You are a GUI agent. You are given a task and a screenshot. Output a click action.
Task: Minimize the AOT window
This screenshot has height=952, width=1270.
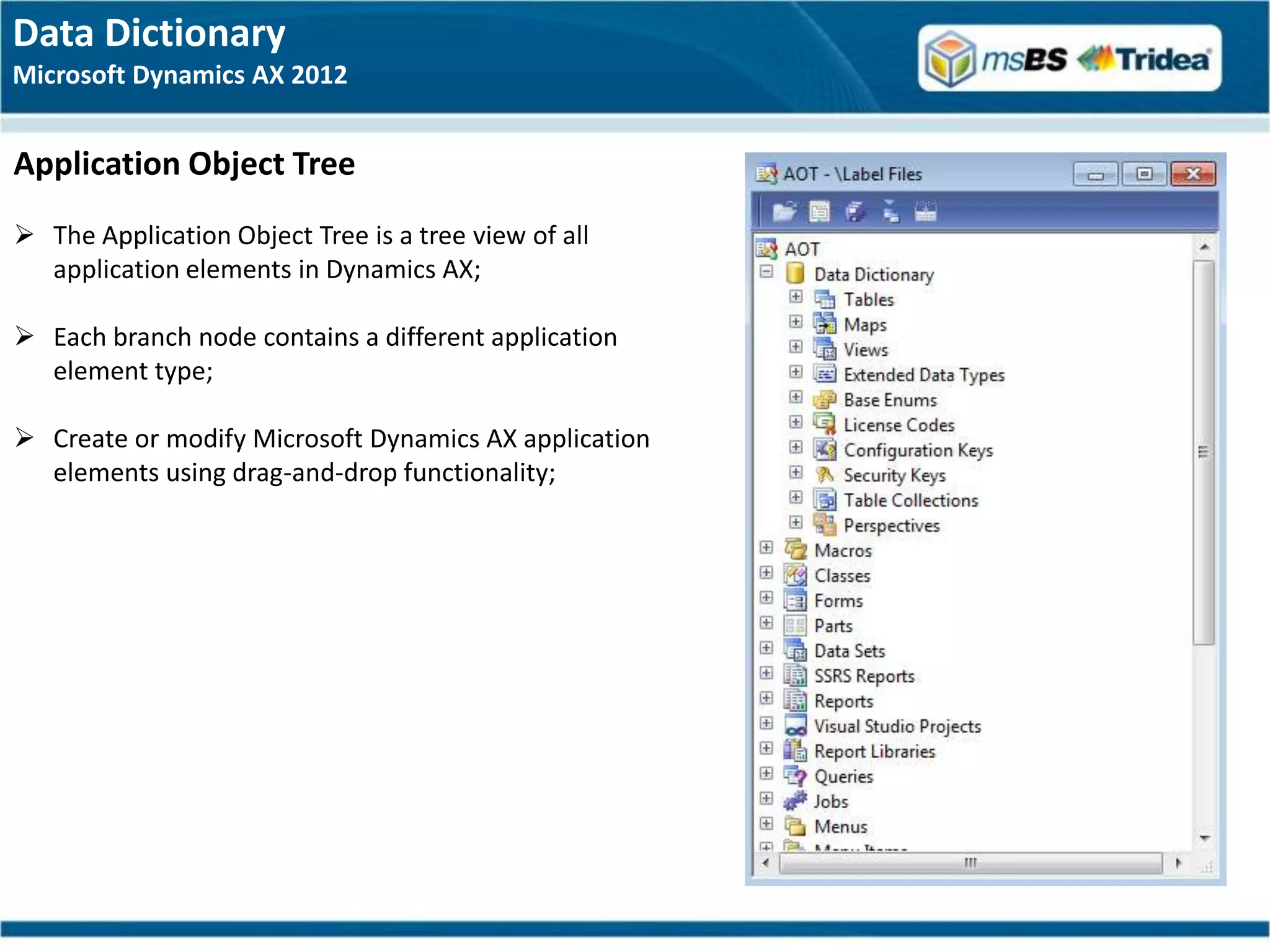(x=1096, y=174)
